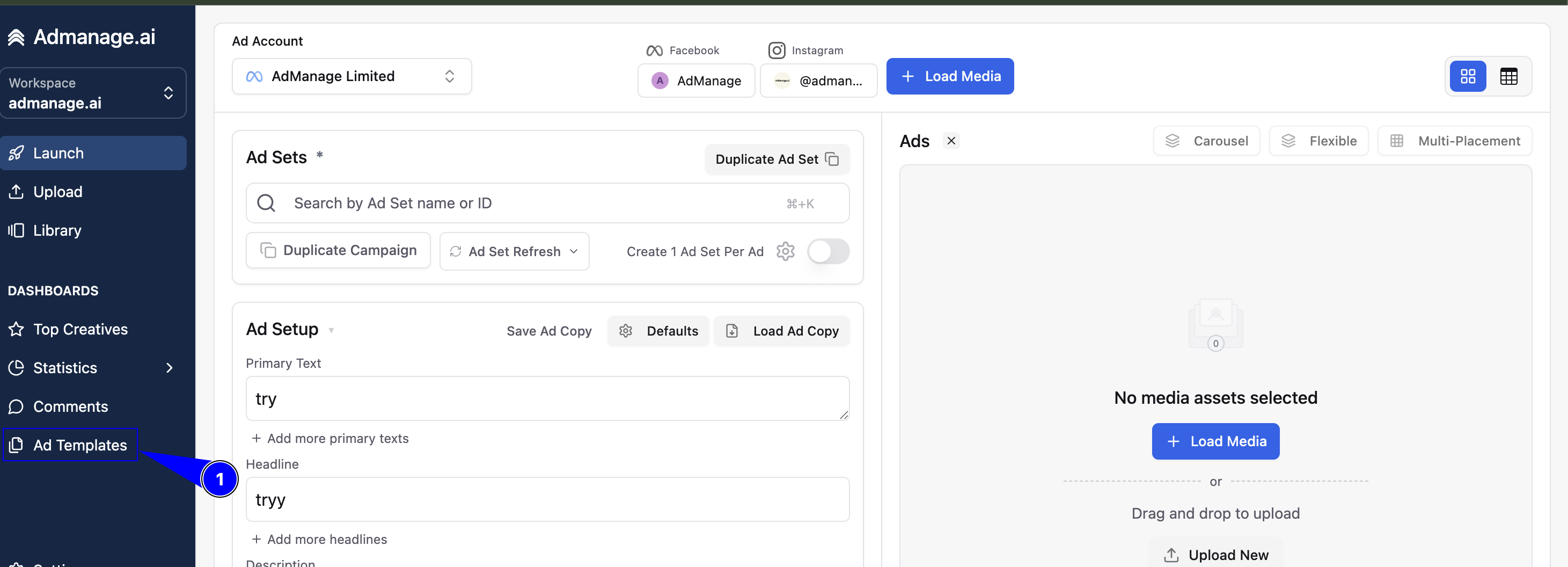The image size is (1568, 567).
Task: Click the Ad Set Refresh circular arrows icon
Action: coord(455,251)
